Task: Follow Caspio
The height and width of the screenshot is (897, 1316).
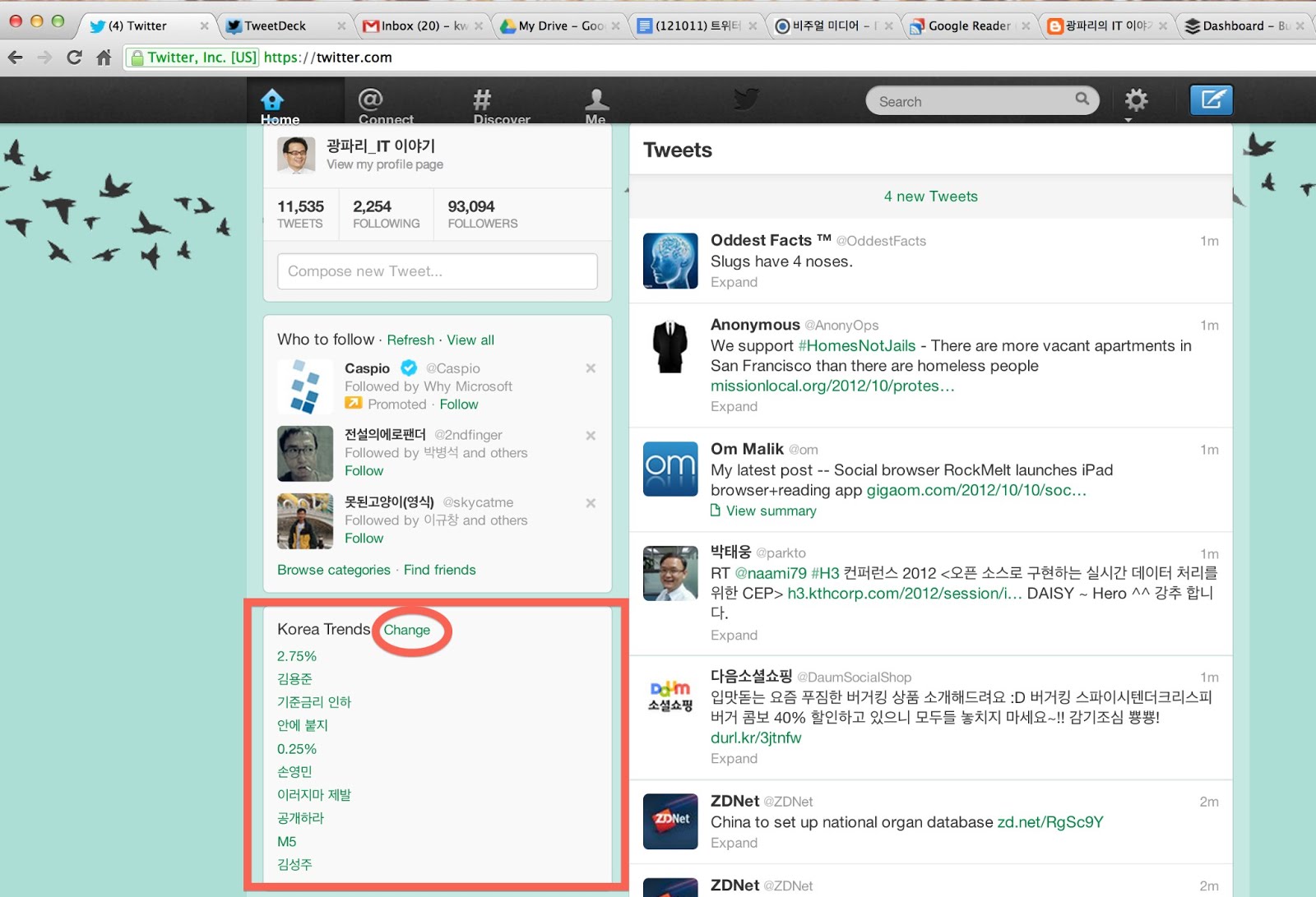Action: [458, 405]
